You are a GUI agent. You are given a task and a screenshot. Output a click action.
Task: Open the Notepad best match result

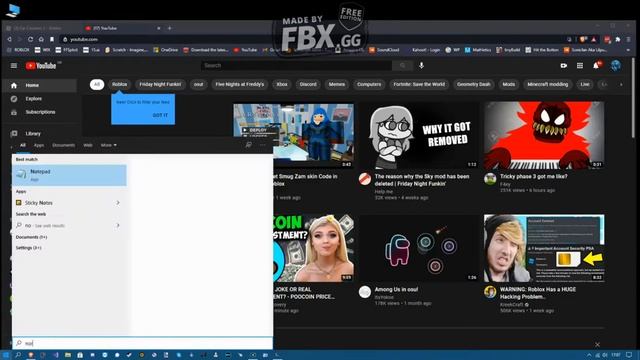pyautogui.click(x=69, y=175)
